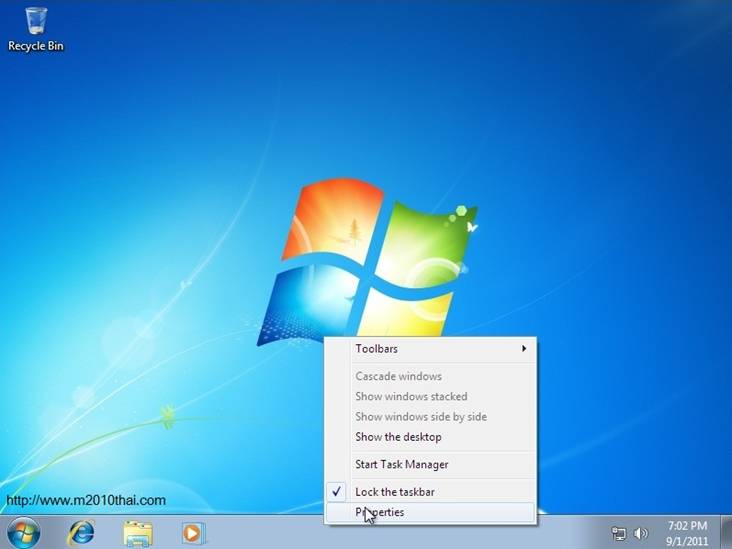The height and width of the screenshot is (549, 732).
Task: Open the volume speaker tray icon
Action: click(x=641, y=533)
